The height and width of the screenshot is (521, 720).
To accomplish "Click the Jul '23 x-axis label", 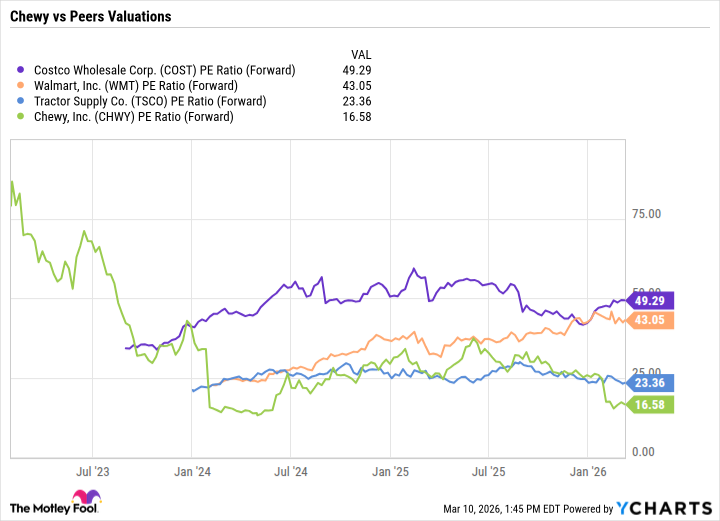I will 93,468.
